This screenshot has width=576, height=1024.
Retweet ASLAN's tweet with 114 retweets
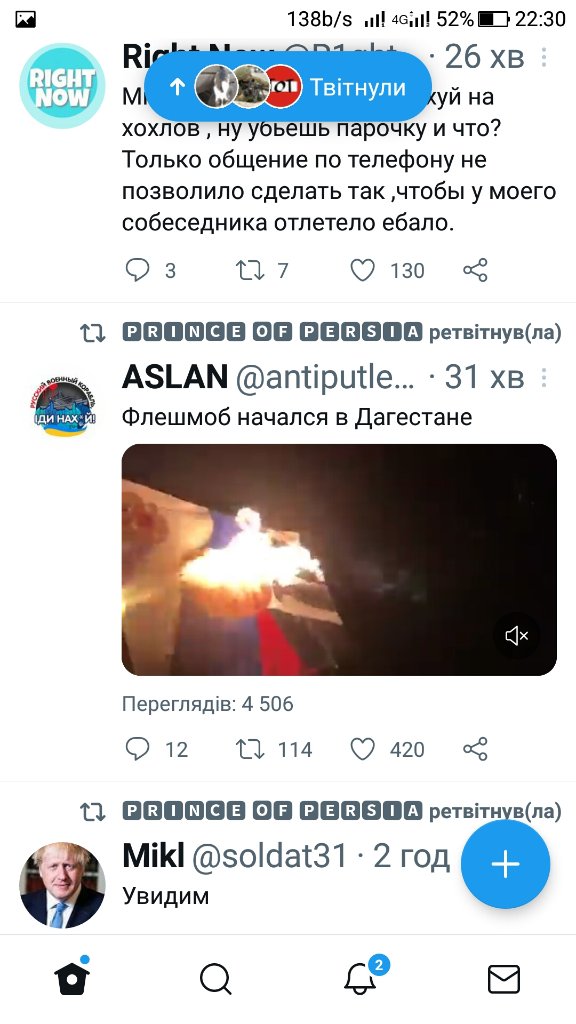[x=250, y=749]
